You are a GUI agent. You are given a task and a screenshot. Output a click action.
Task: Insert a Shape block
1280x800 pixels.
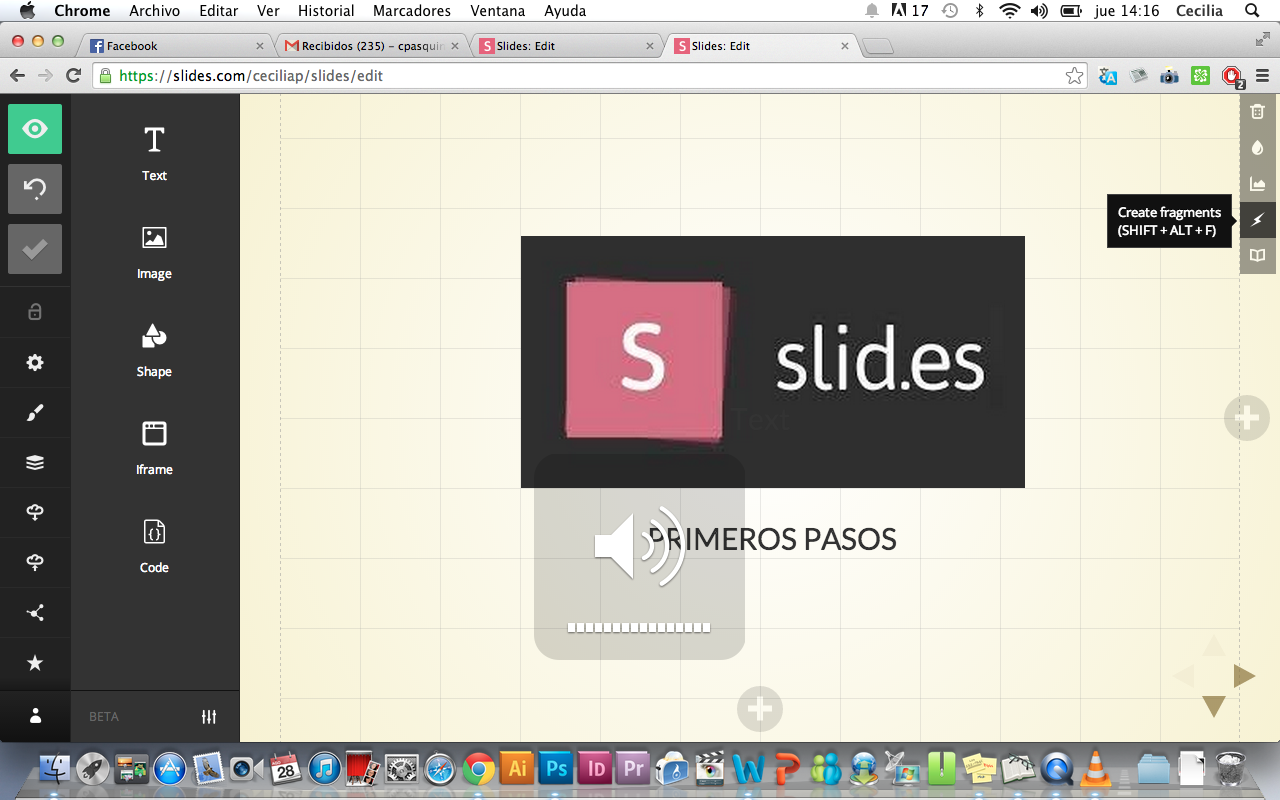coord(154,349)
